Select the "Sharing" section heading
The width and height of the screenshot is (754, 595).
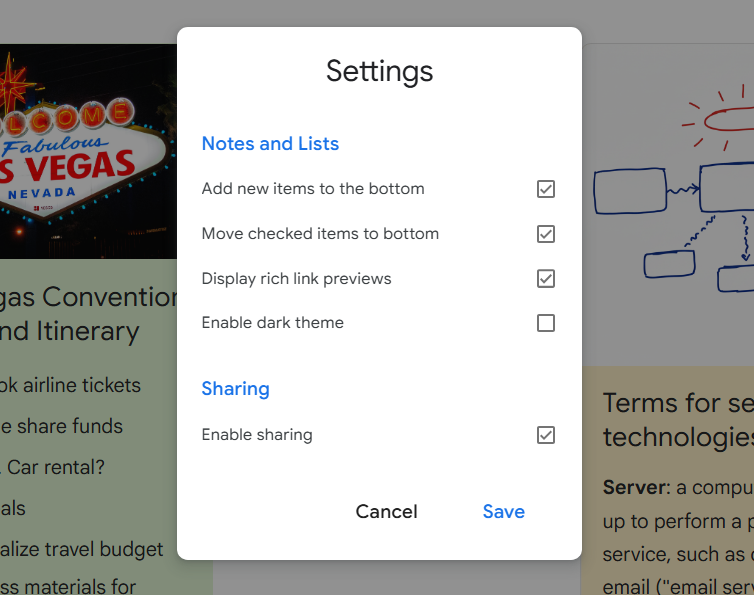(x=235, y=389)
